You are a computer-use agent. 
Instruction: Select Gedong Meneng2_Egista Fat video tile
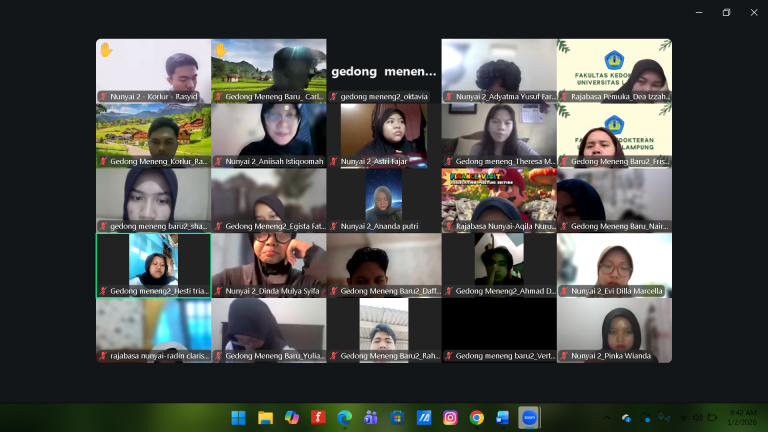point(269,201)
